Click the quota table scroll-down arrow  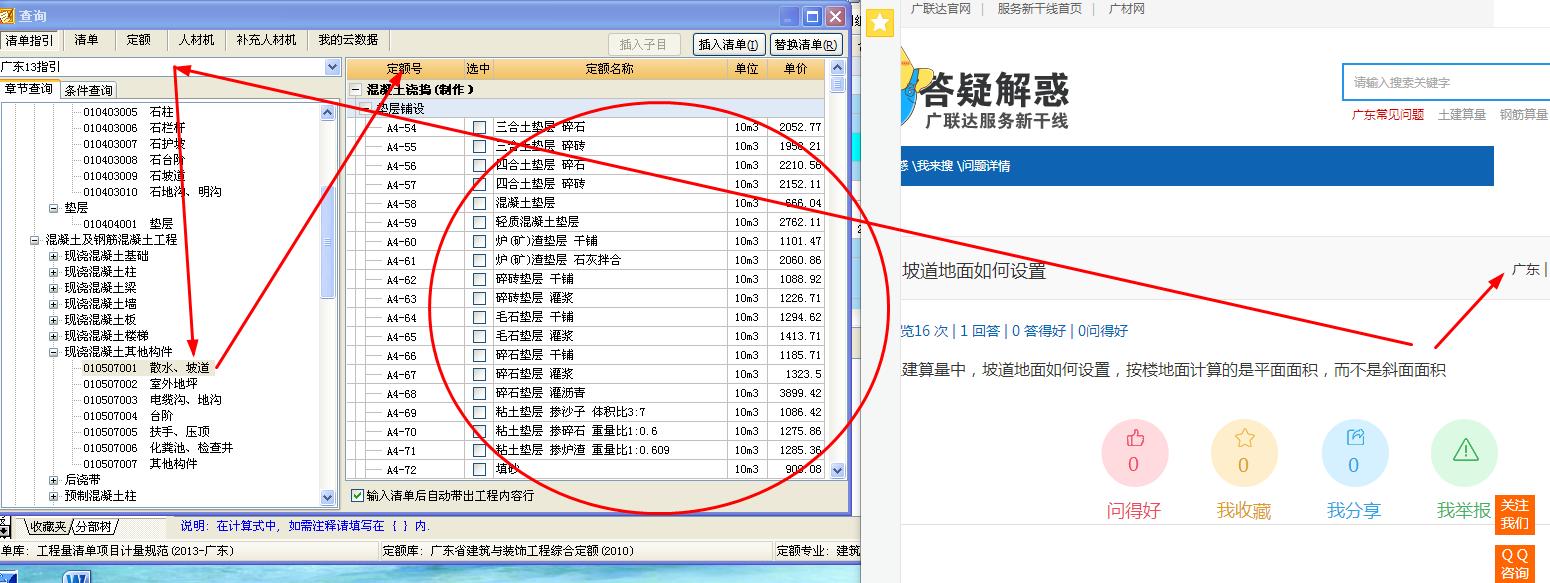coord(838,470)
